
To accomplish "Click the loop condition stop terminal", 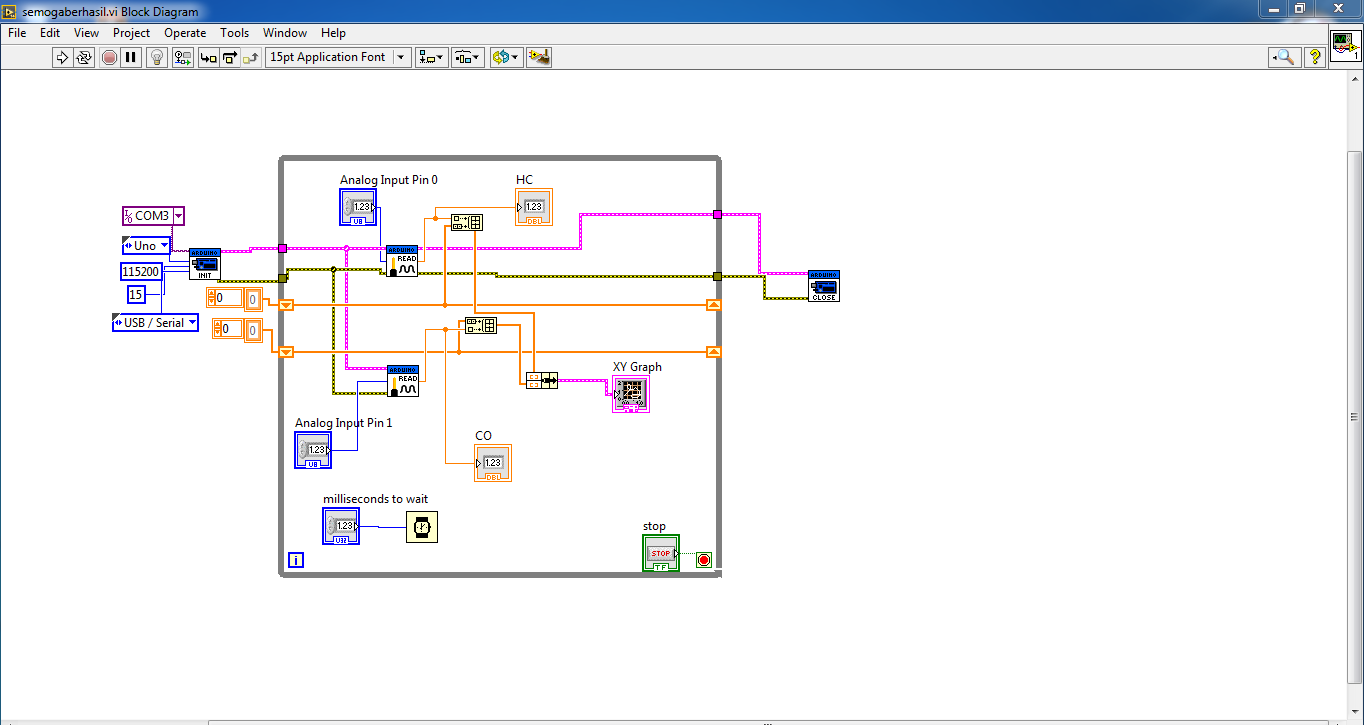I will (704, 560).
